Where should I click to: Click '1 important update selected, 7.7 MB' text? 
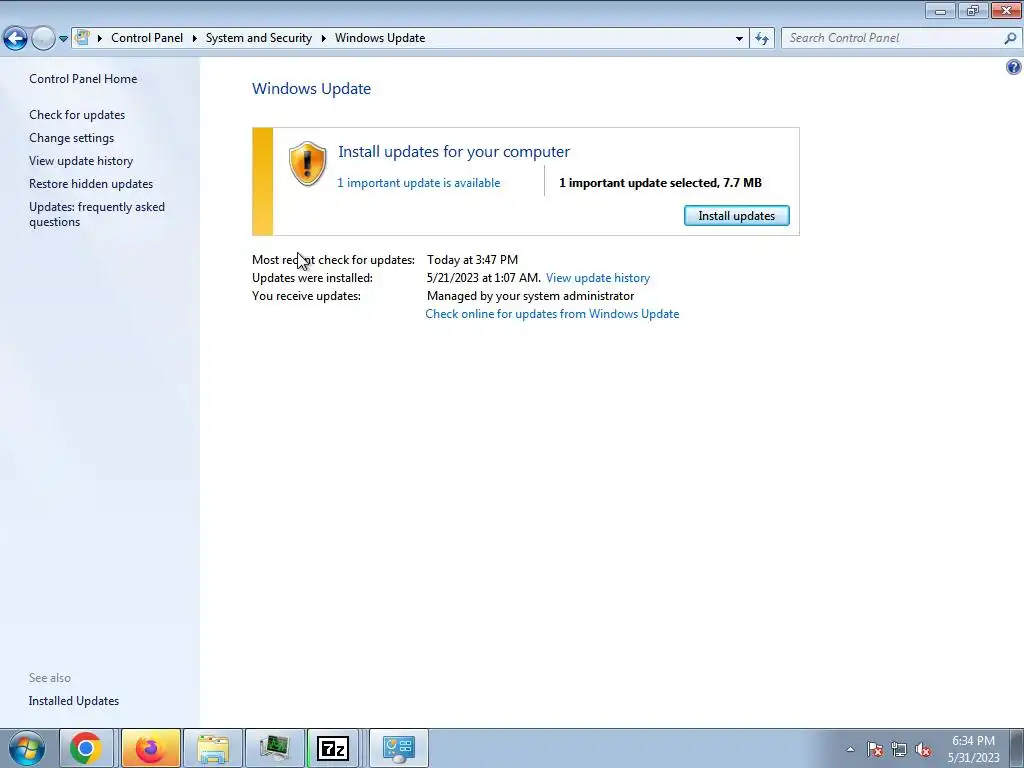tap(660, 183)
